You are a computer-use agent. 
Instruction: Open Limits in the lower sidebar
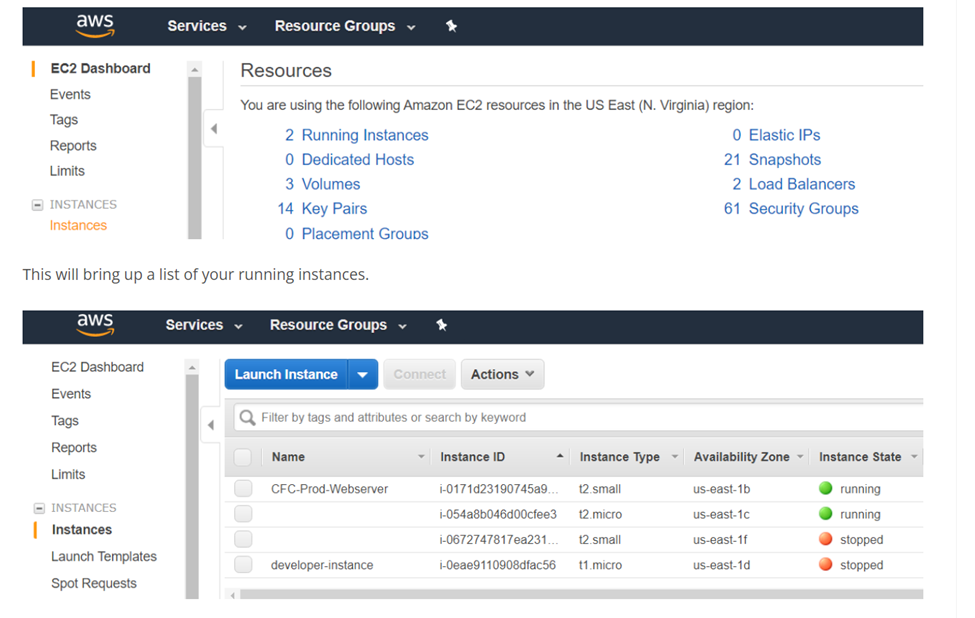68,474
